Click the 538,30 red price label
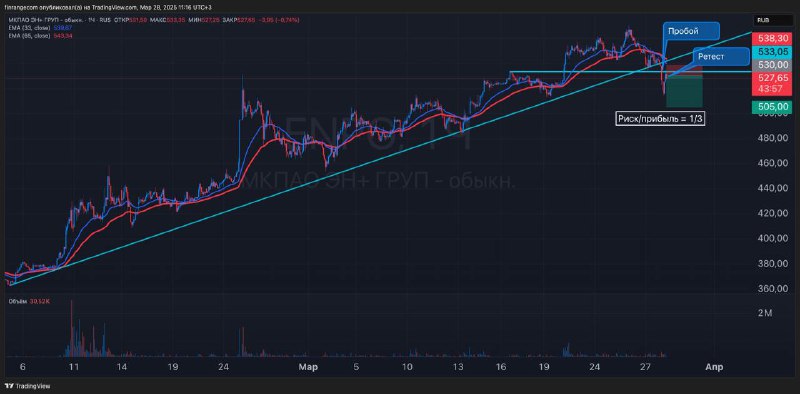800x394 pixels. pos(772,38)
